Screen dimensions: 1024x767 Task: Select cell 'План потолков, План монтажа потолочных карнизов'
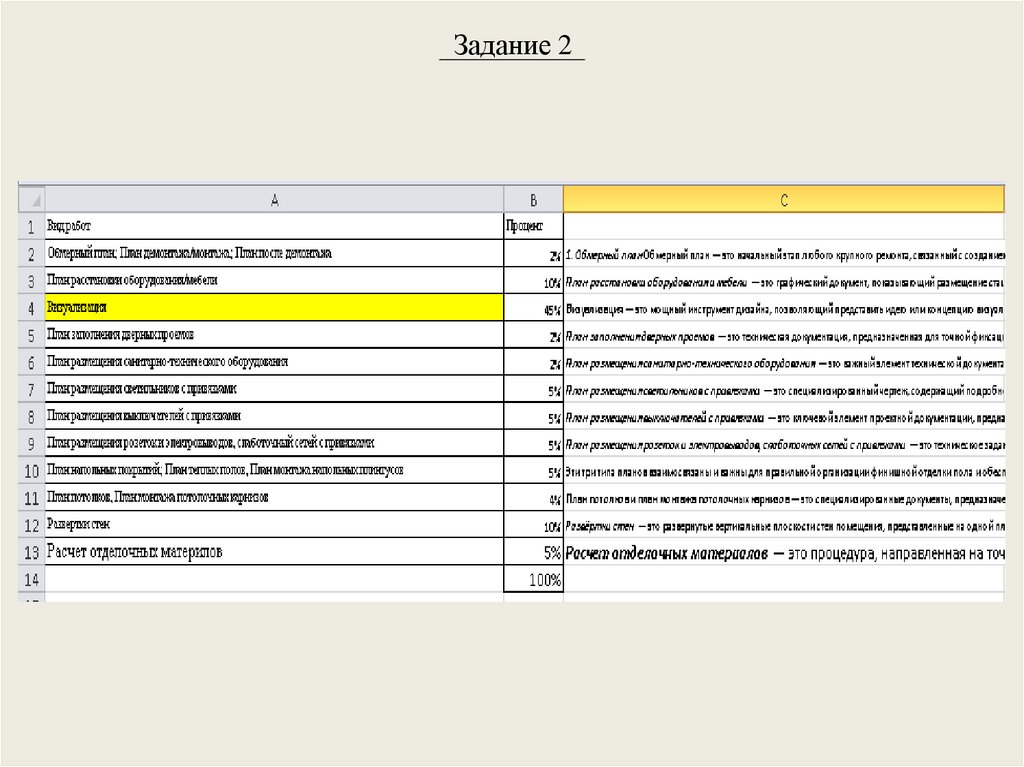click(x=274, y=497)
